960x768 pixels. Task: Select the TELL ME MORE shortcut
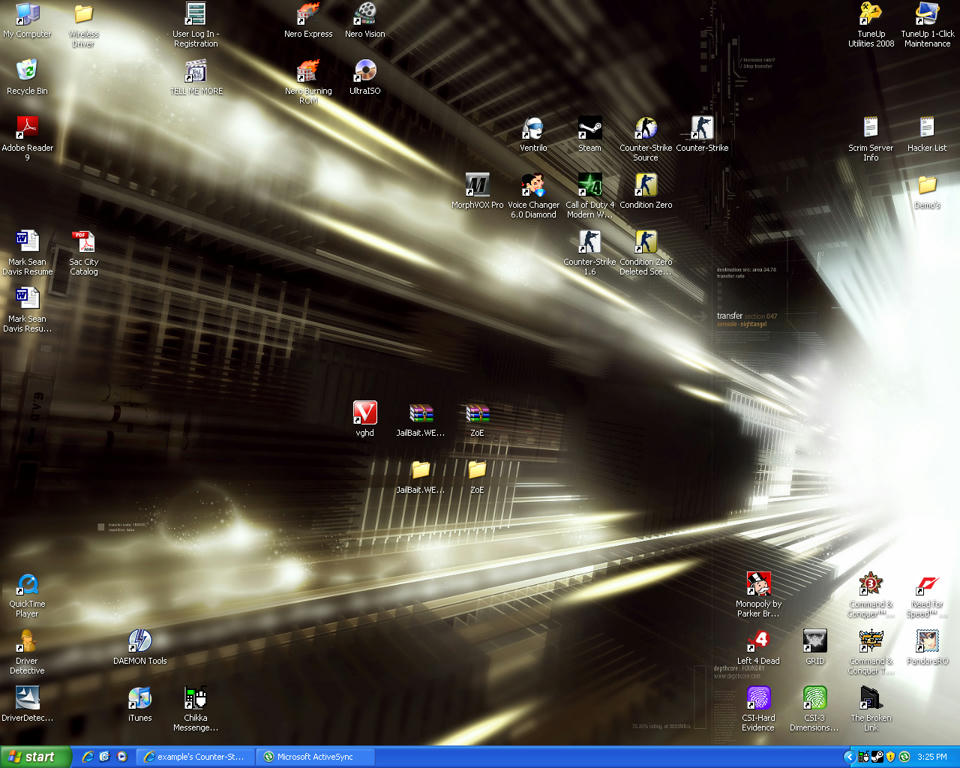[x=196, y=78]
